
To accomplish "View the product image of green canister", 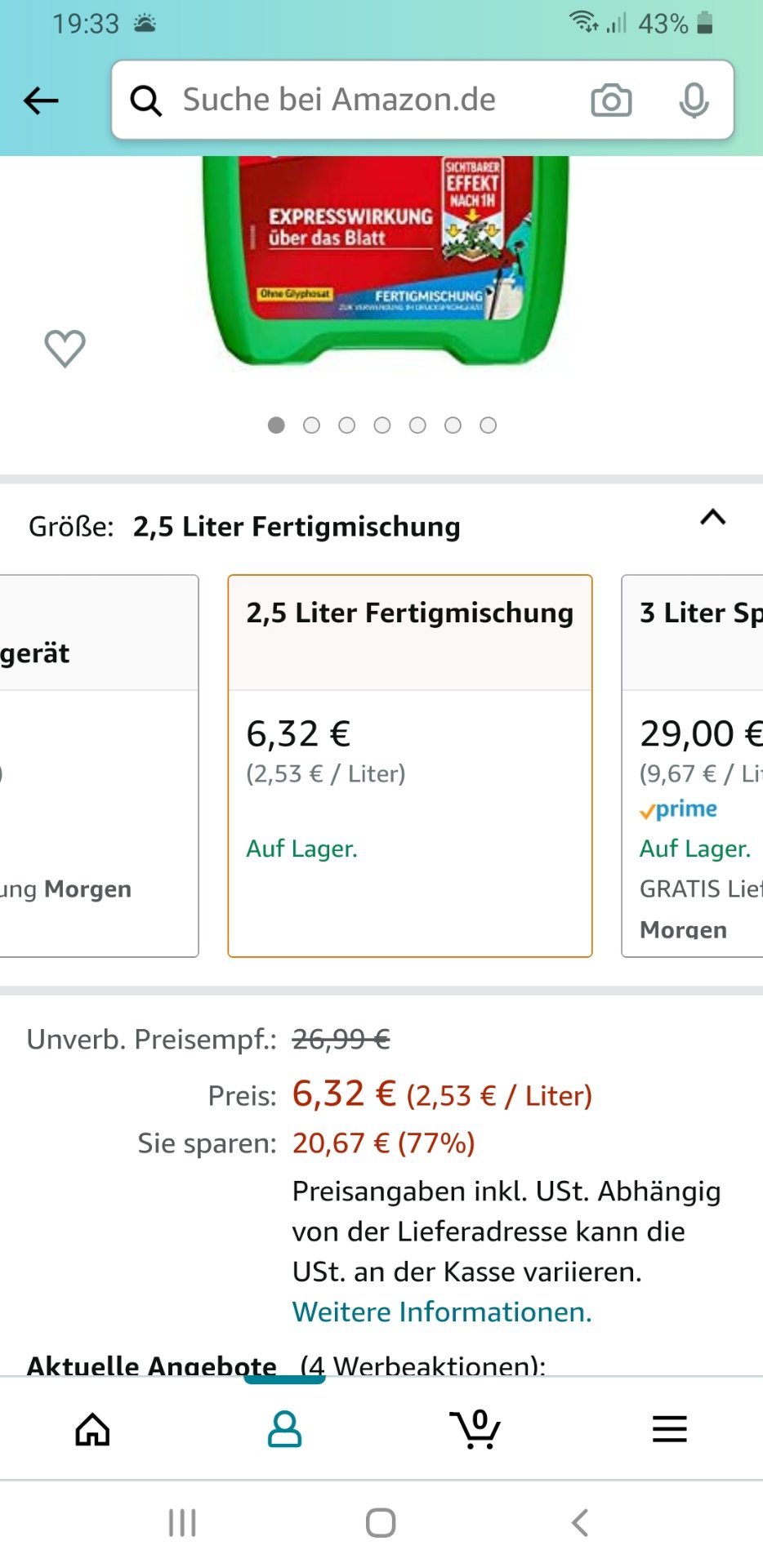I will click(x=386, y=260).
